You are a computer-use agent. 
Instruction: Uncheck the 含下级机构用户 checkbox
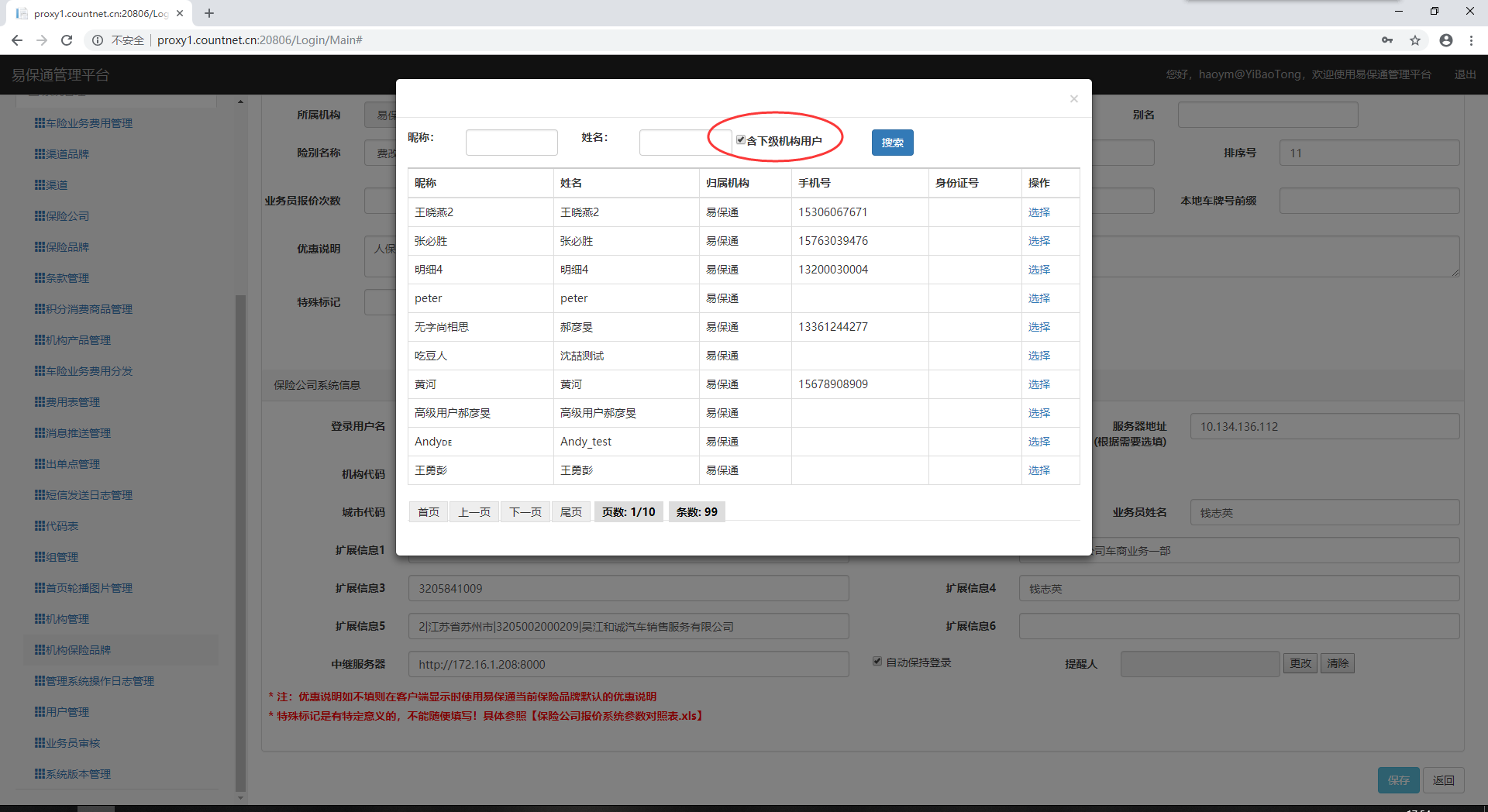(x=741, y=140)
